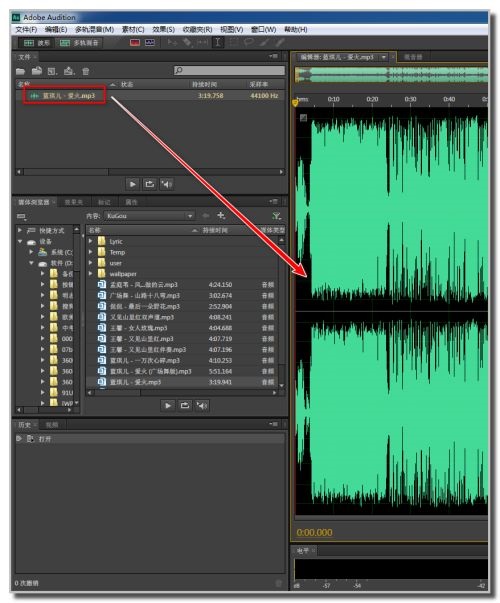Click Open File folder icon in 文件 panel

click(x=20, y=71)
